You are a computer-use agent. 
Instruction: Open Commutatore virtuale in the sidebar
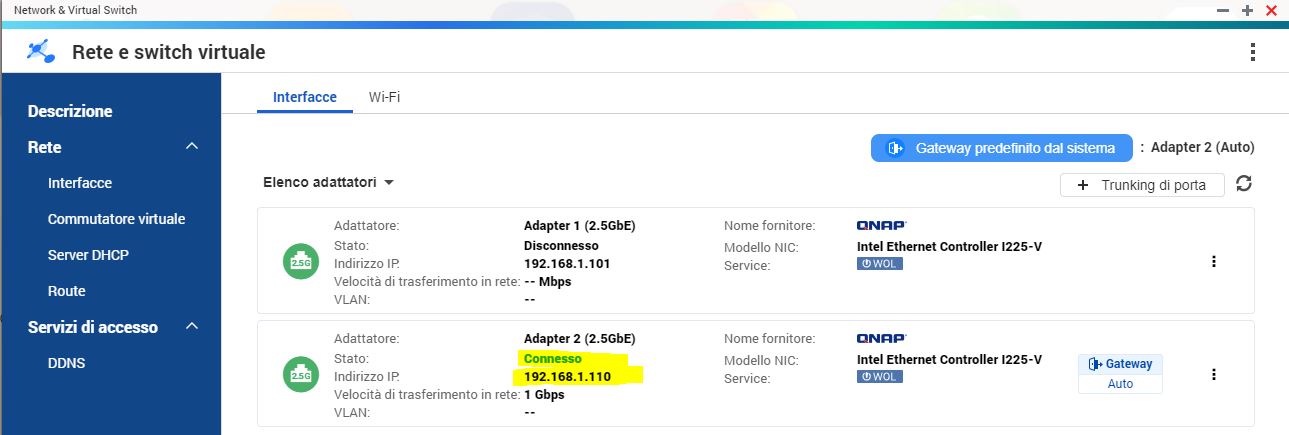pyautogui.click(x=116, y=219)
